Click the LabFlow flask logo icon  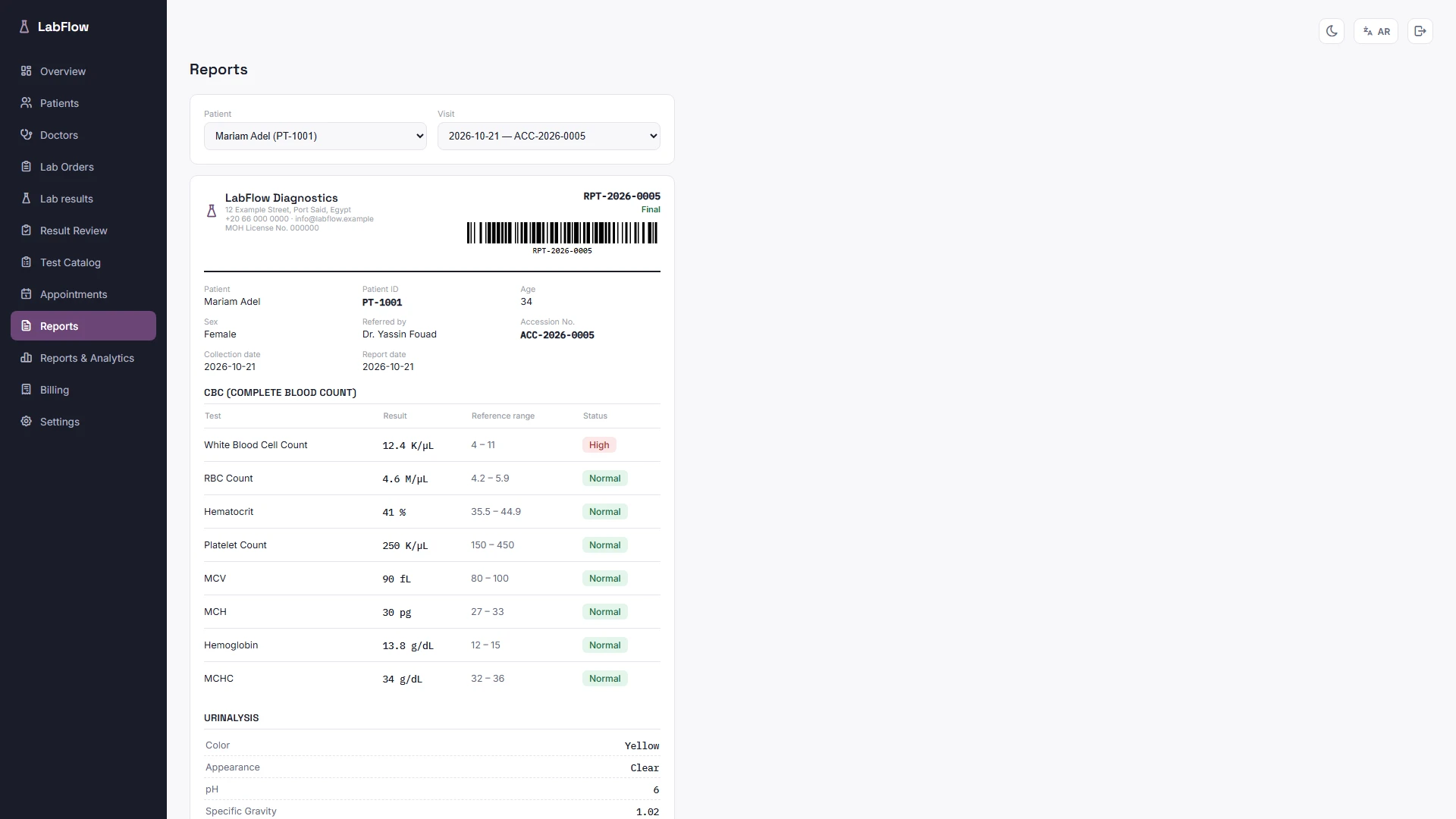pyautogui.click(x=24, y=27)
